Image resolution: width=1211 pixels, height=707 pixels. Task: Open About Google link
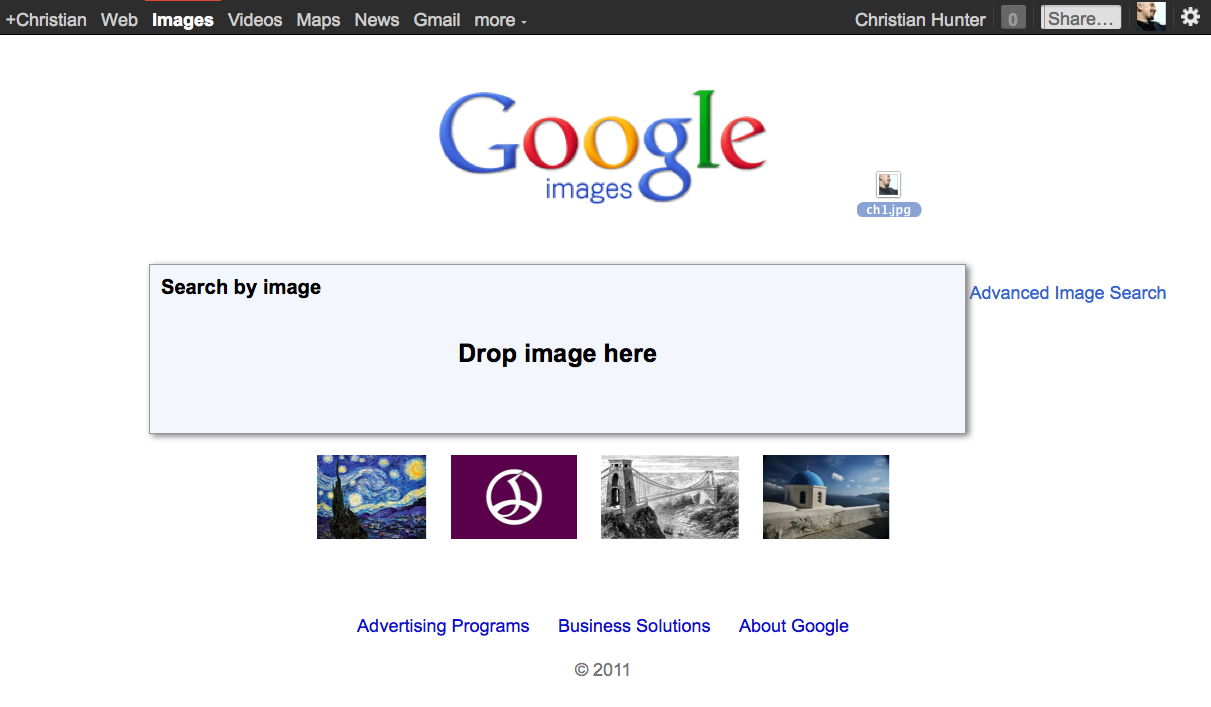pos(794,626)
